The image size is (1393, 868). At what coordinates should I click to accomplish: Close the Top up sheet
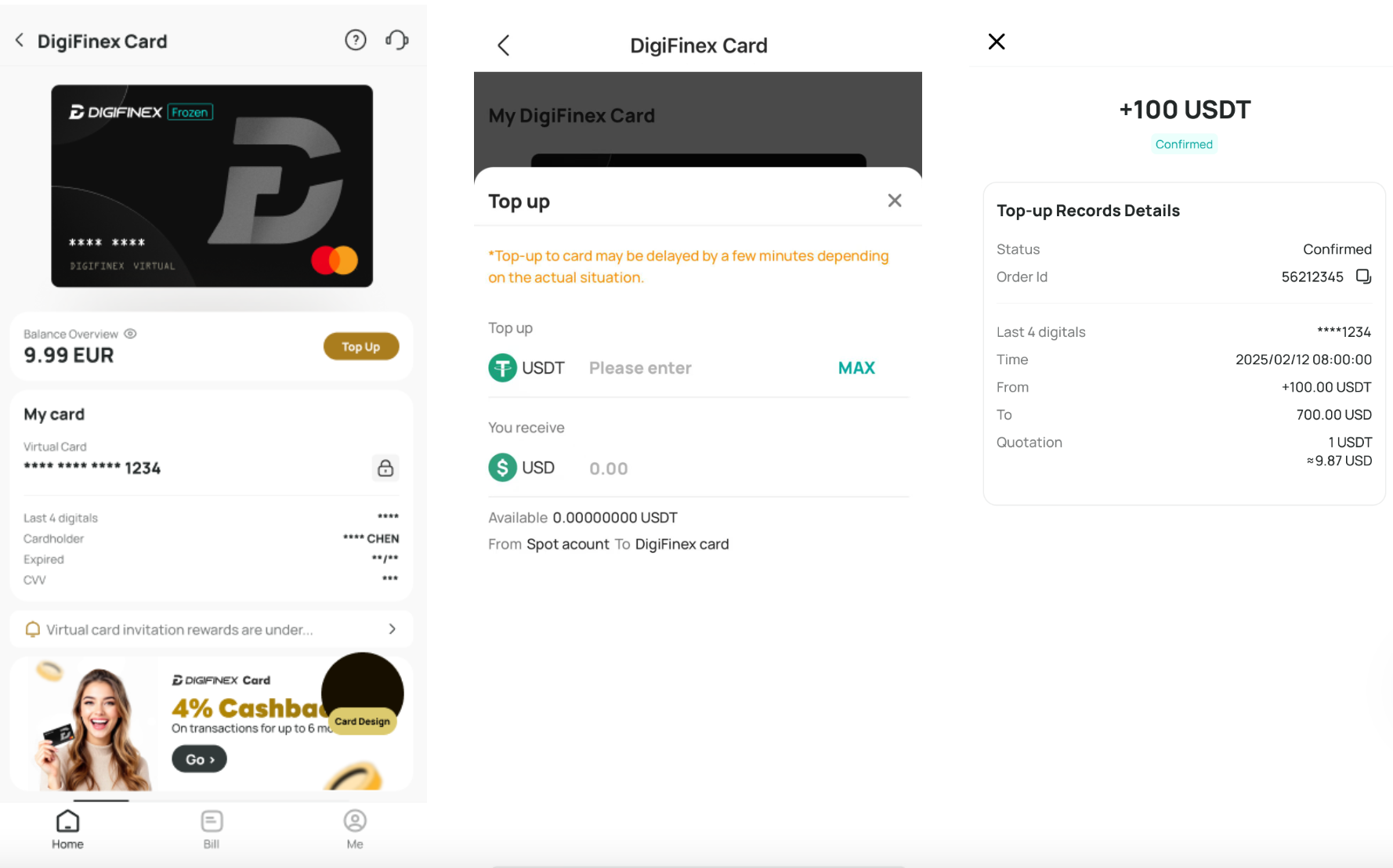(895, 201)
